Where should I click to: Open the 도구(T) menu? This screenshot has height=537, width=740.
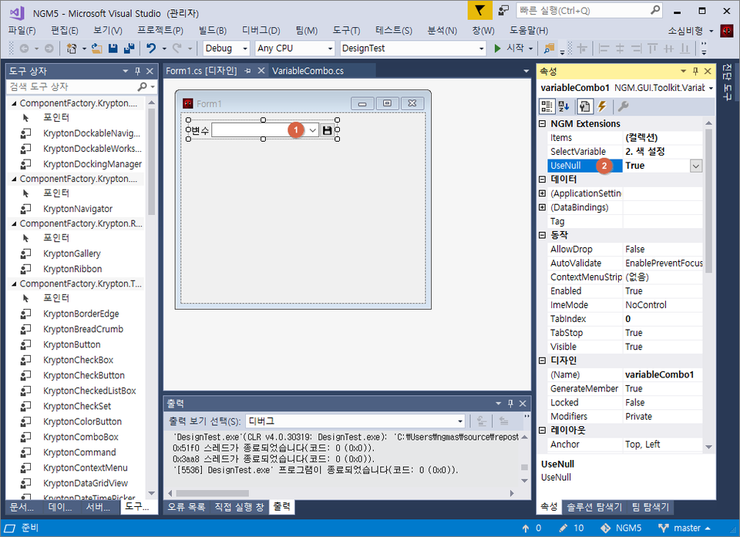(x=346, y=31)
